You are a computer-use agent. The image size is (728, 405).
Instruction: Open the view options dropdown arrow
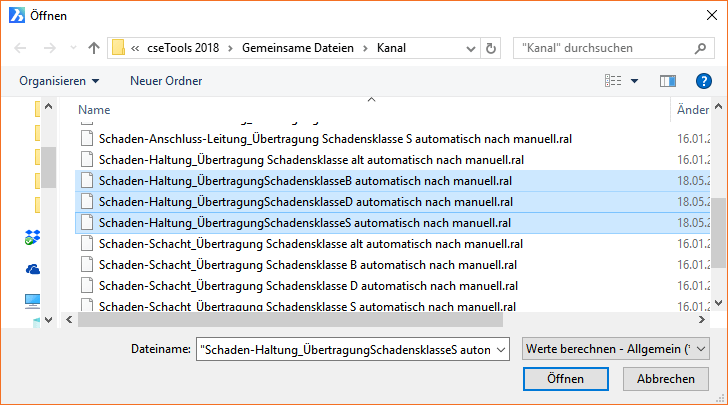coord(634,80)
